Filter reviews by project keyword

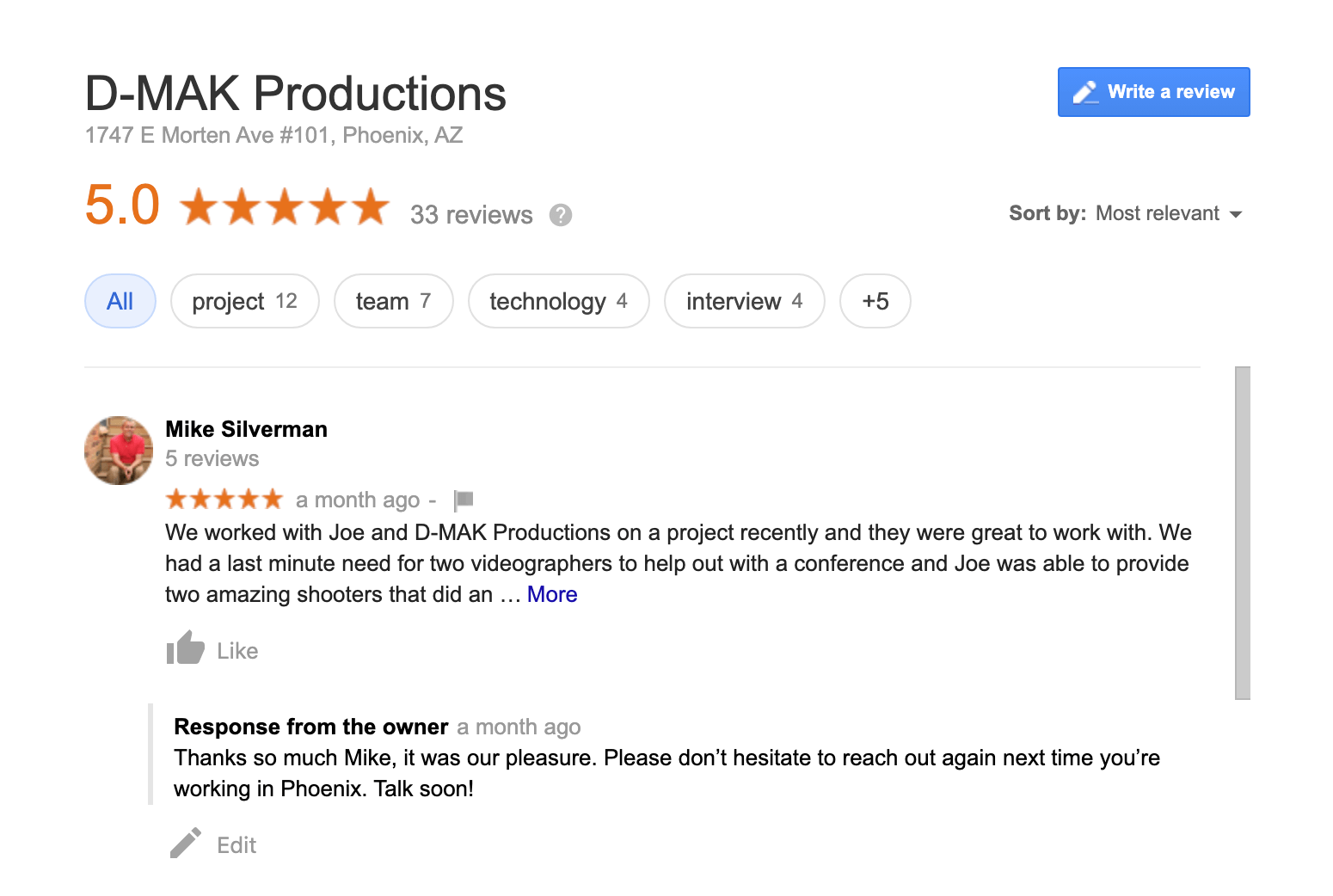point(245,301)
